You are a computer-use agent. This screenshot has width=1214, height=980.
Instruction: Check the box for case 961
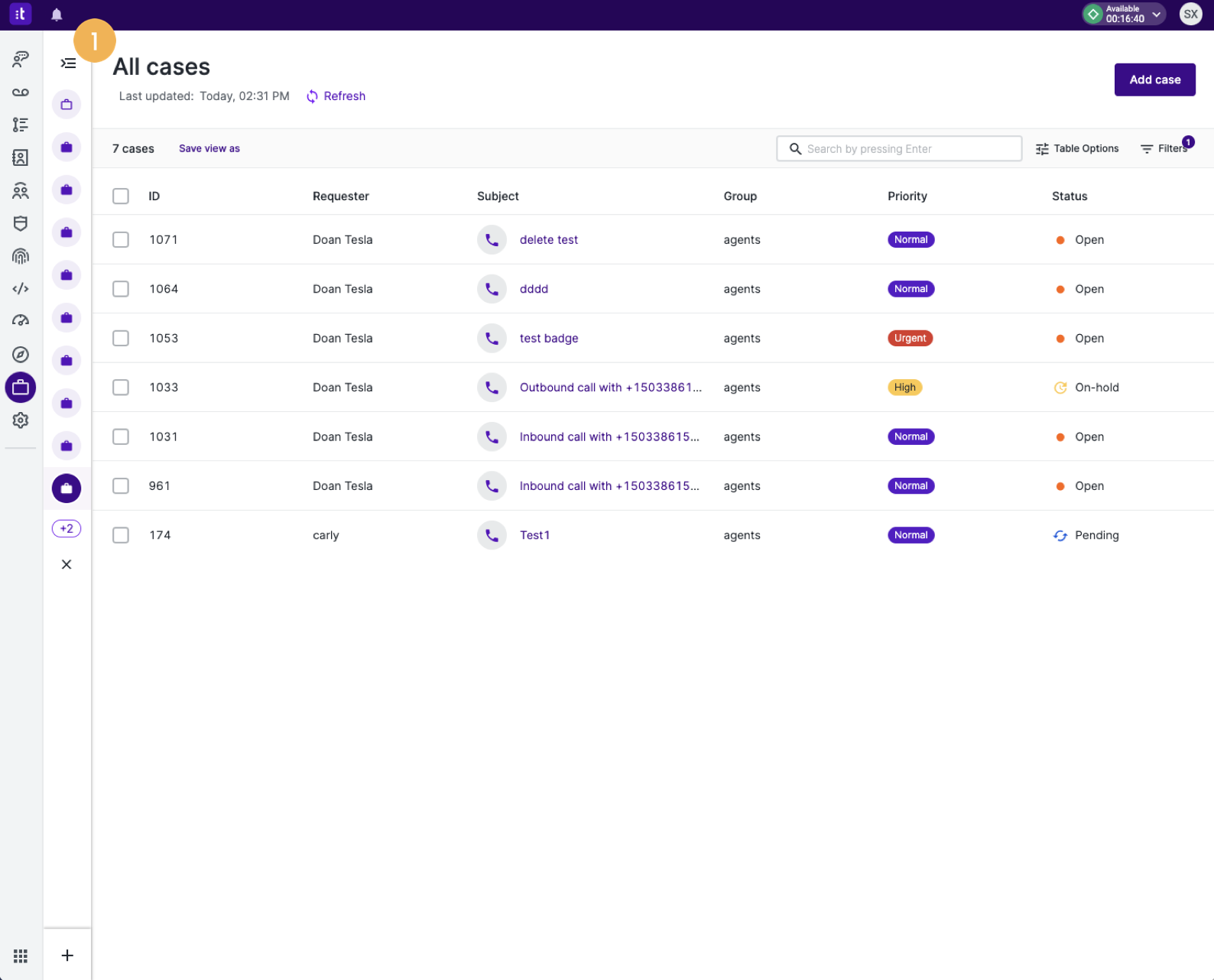[x=121, y=486]
